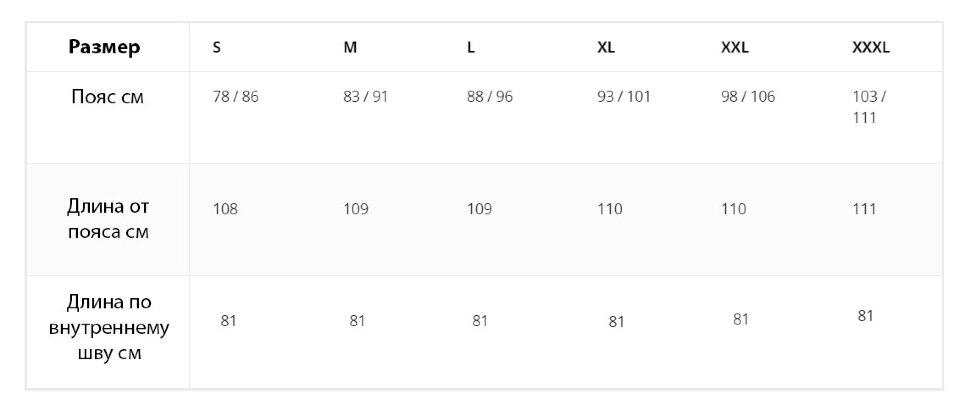Select the XXL size column header

pos(735,48)
